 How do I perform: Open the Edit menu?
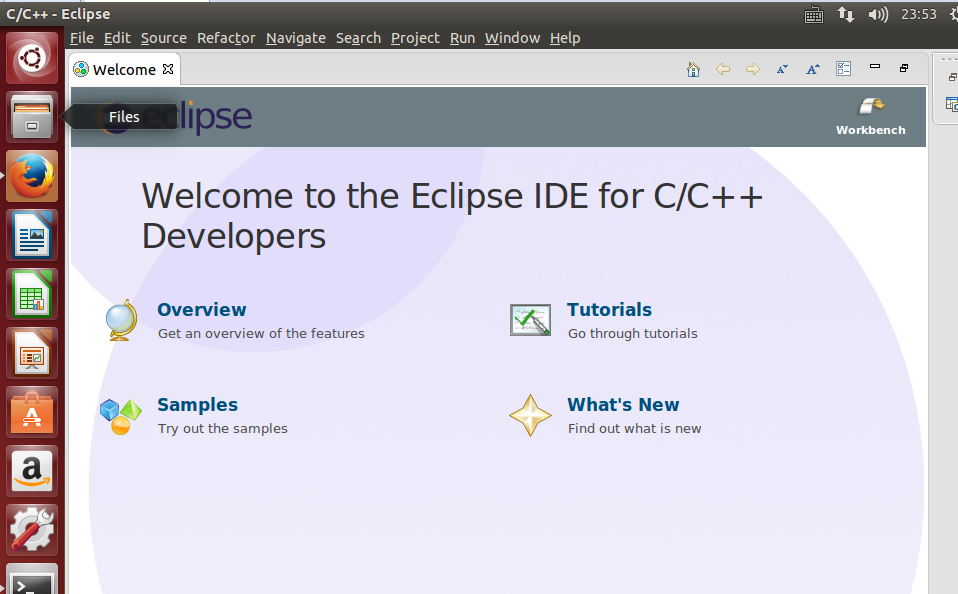tap(117, 38)
